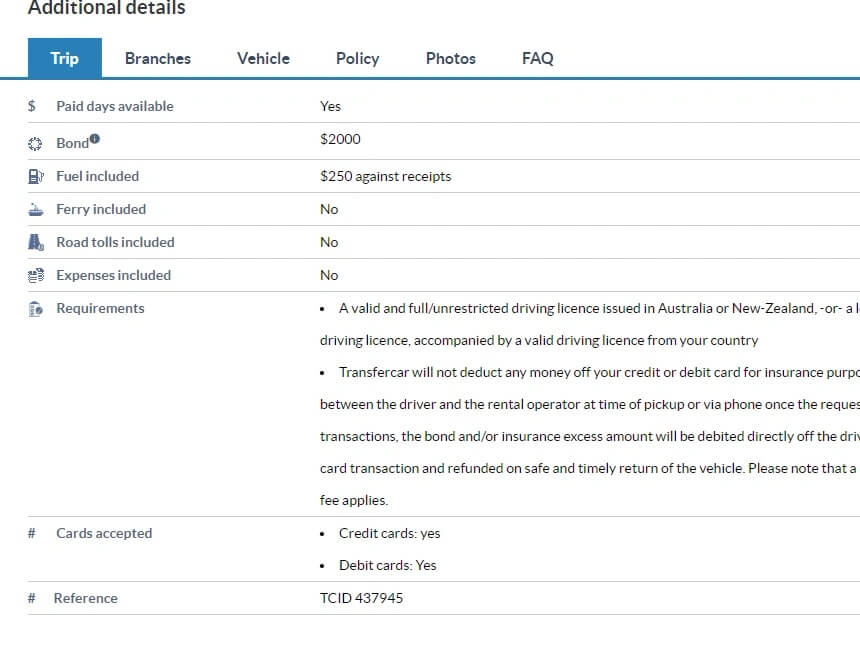Select the 'Paid days available' label
The height and width of the screenshot is (645, 860).
115,106
